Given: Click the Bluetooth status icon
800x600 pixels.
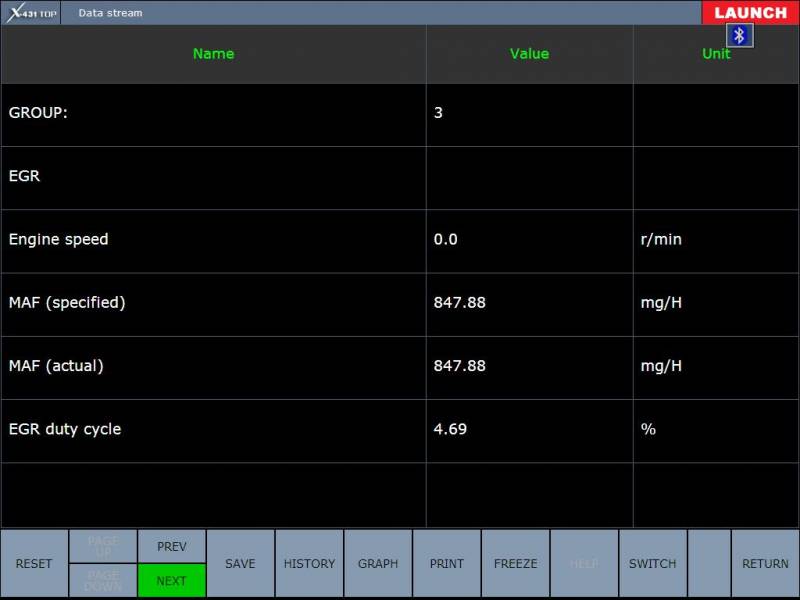Looking at the screenshot, I should tap(740, 36).
